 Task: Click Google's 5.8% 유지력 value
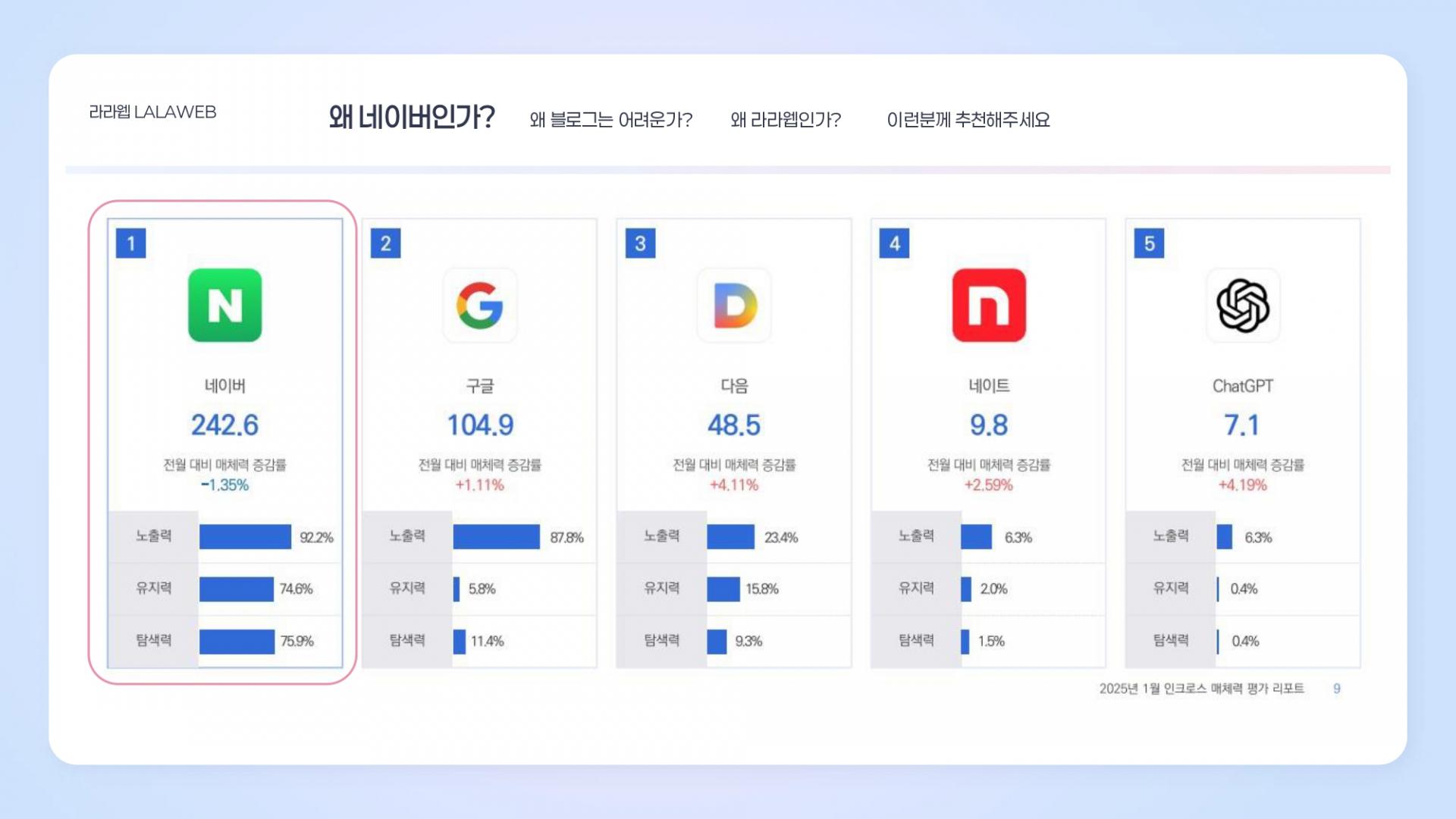coord(482,589)
